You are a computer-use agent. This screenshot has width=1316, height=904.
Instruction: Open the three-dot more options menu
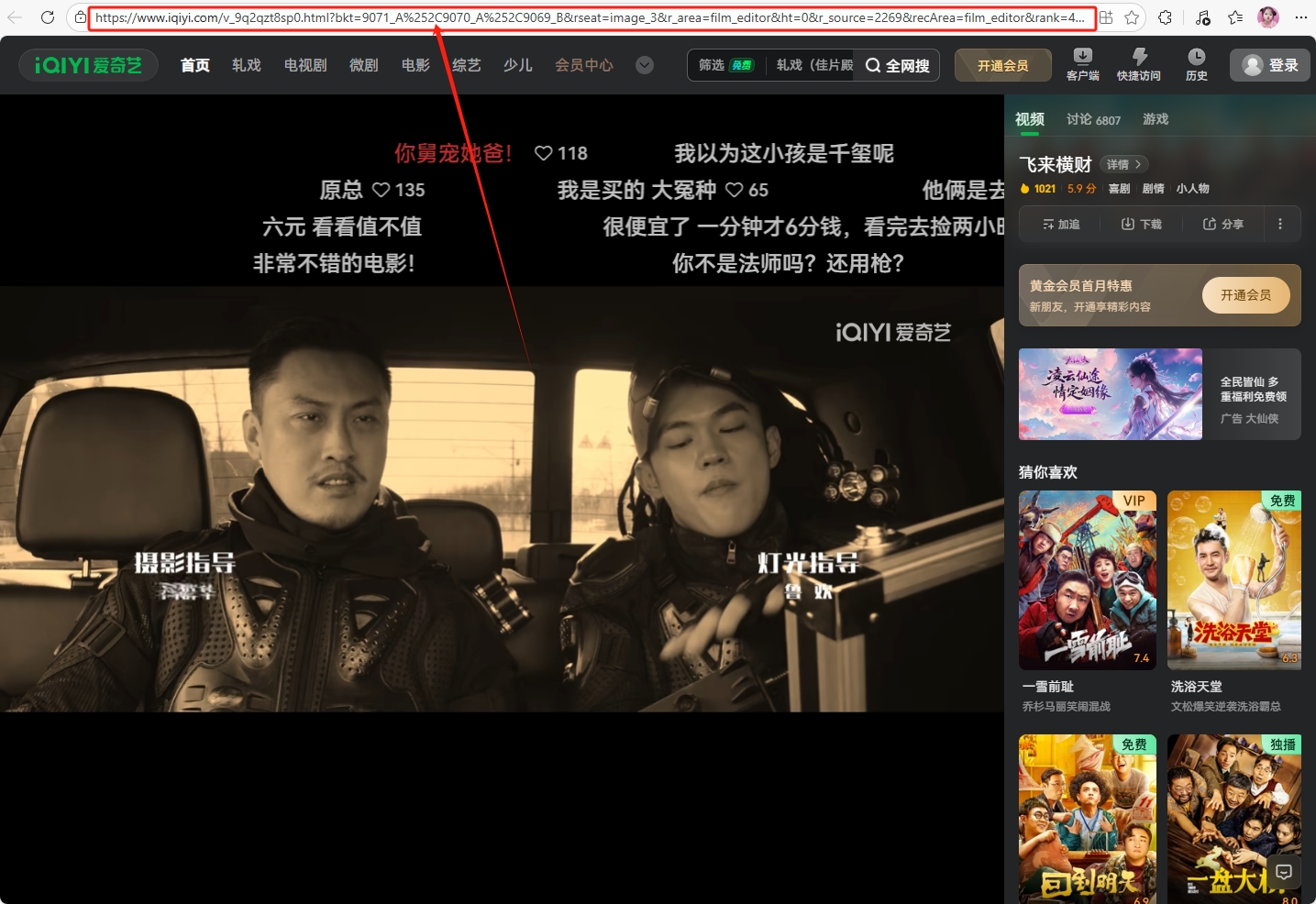click(1280, 224)
